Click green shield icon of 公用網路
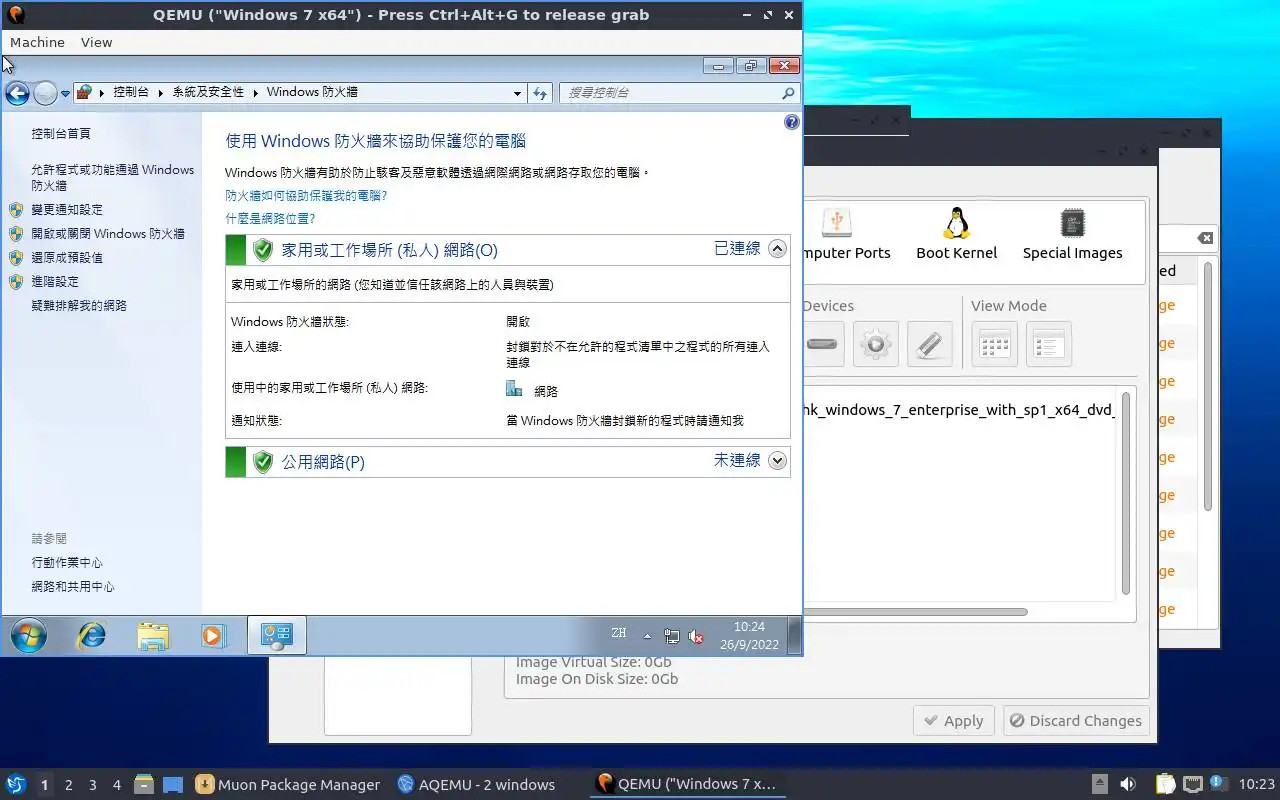The width and height of the screenshot is (1280, 800). point(263,462)
